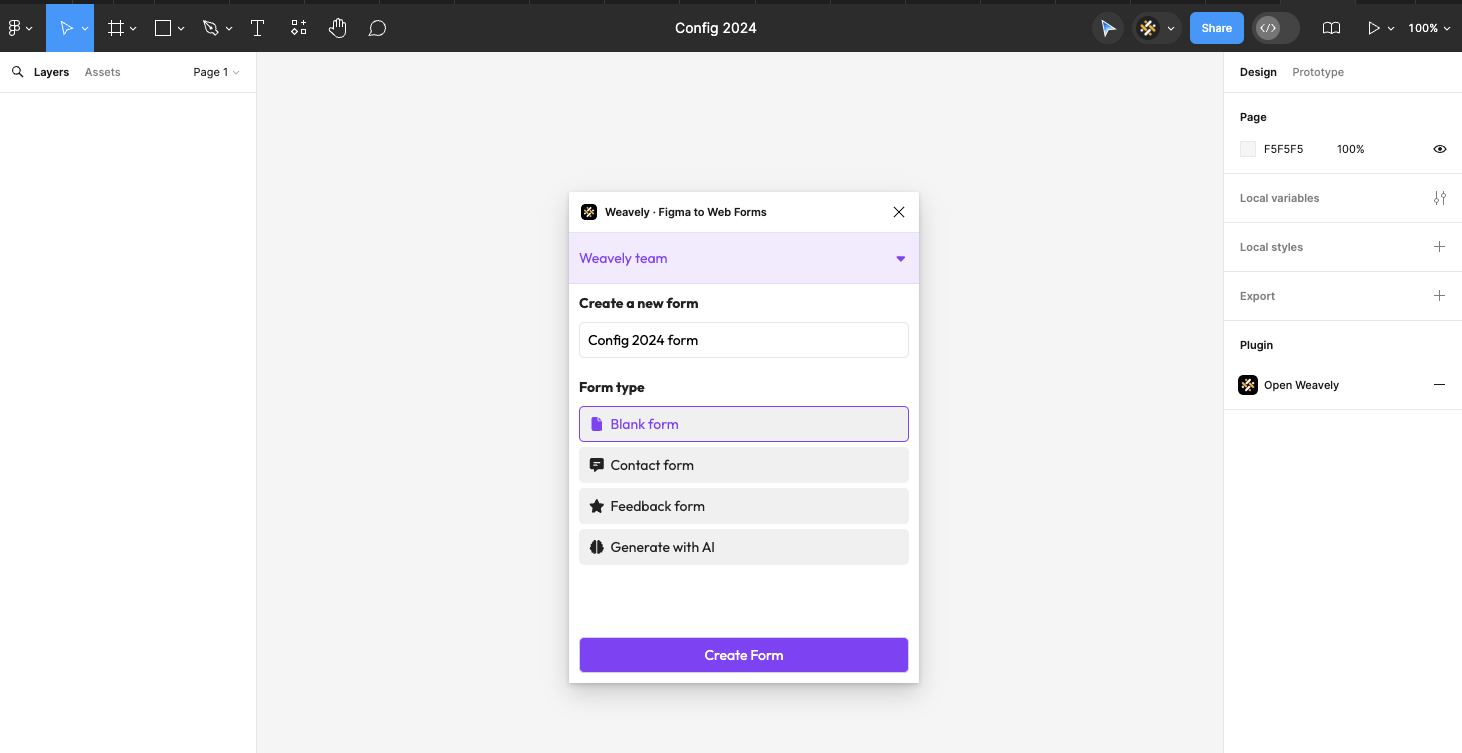Expand the avatar dropdown arrow

[x=1170, y=29]
